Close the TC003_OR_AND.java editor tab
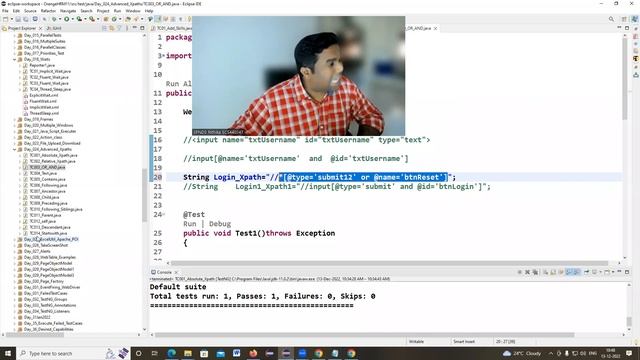Image resolution: width=640 pixels, height=360 pixels. coord(436,28)
